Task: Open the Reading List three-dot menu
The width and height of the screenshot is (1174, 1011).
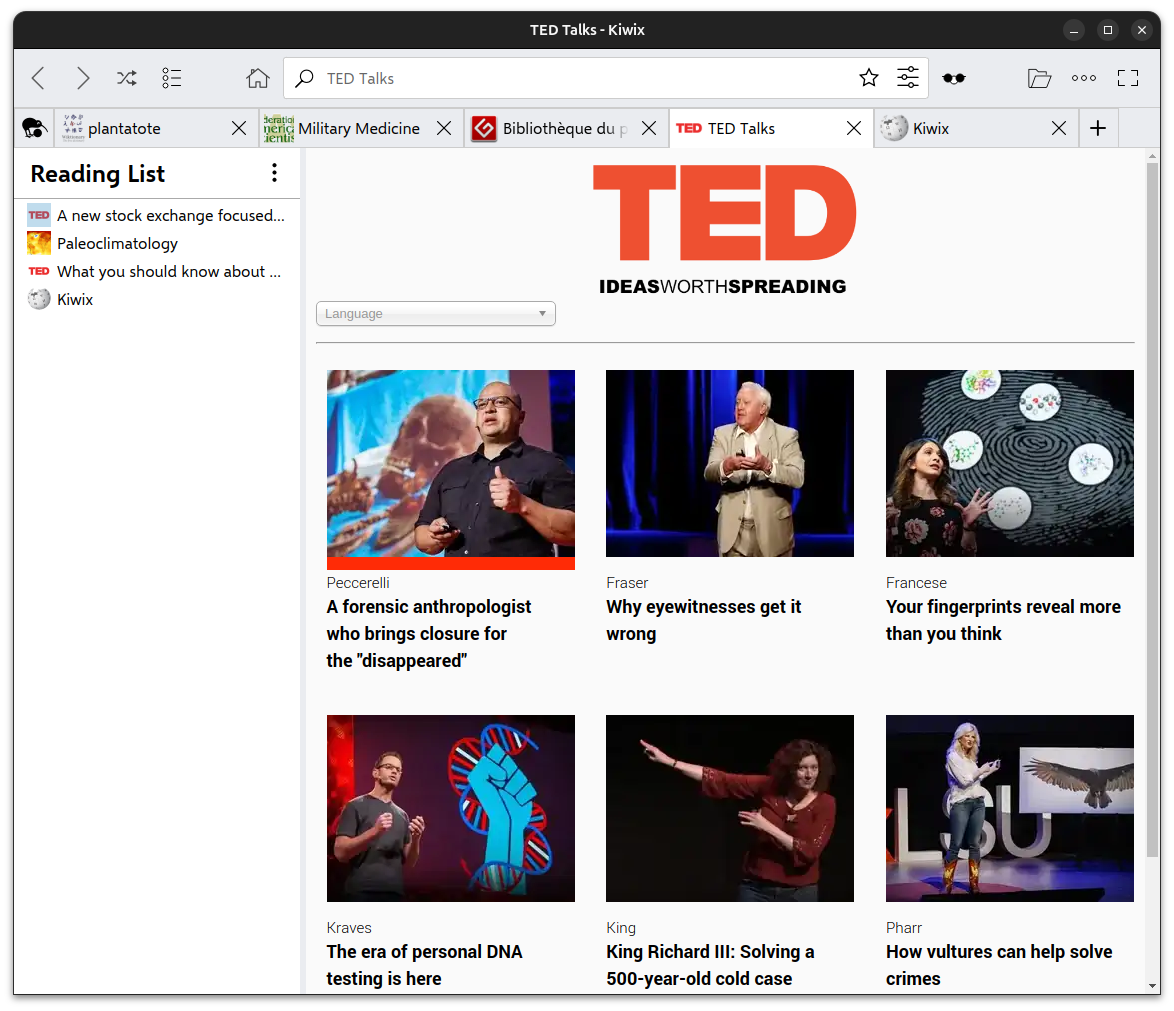Action: tap(274, 173)
